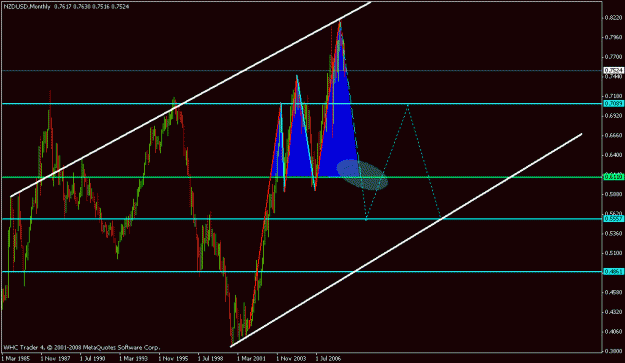Select the lower white channel trendline
The height and width of the screenshot is (363, 625).
407,239
